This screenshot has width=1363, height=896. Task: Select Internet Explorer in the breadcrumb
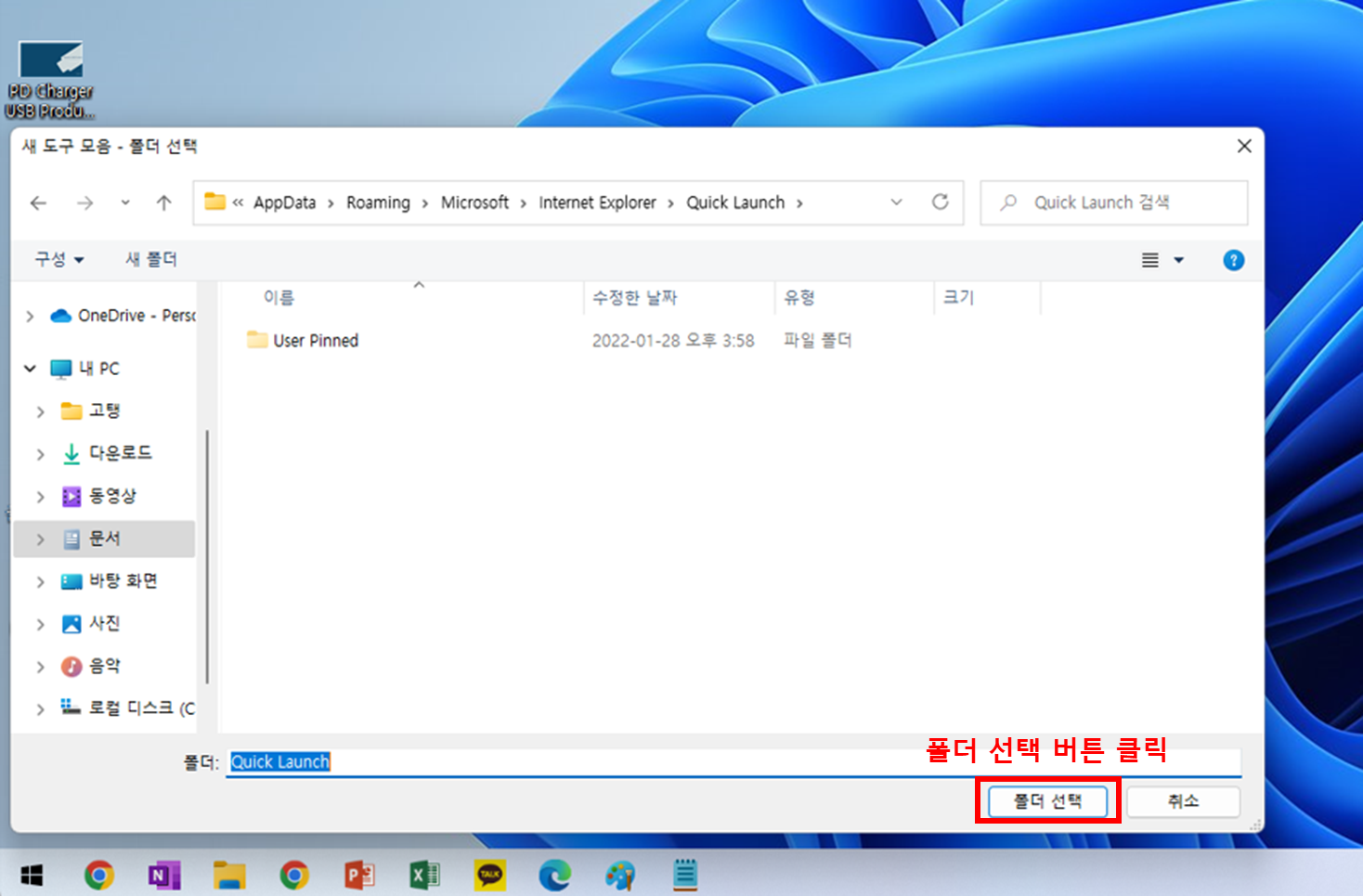click(x=597, y=202)
